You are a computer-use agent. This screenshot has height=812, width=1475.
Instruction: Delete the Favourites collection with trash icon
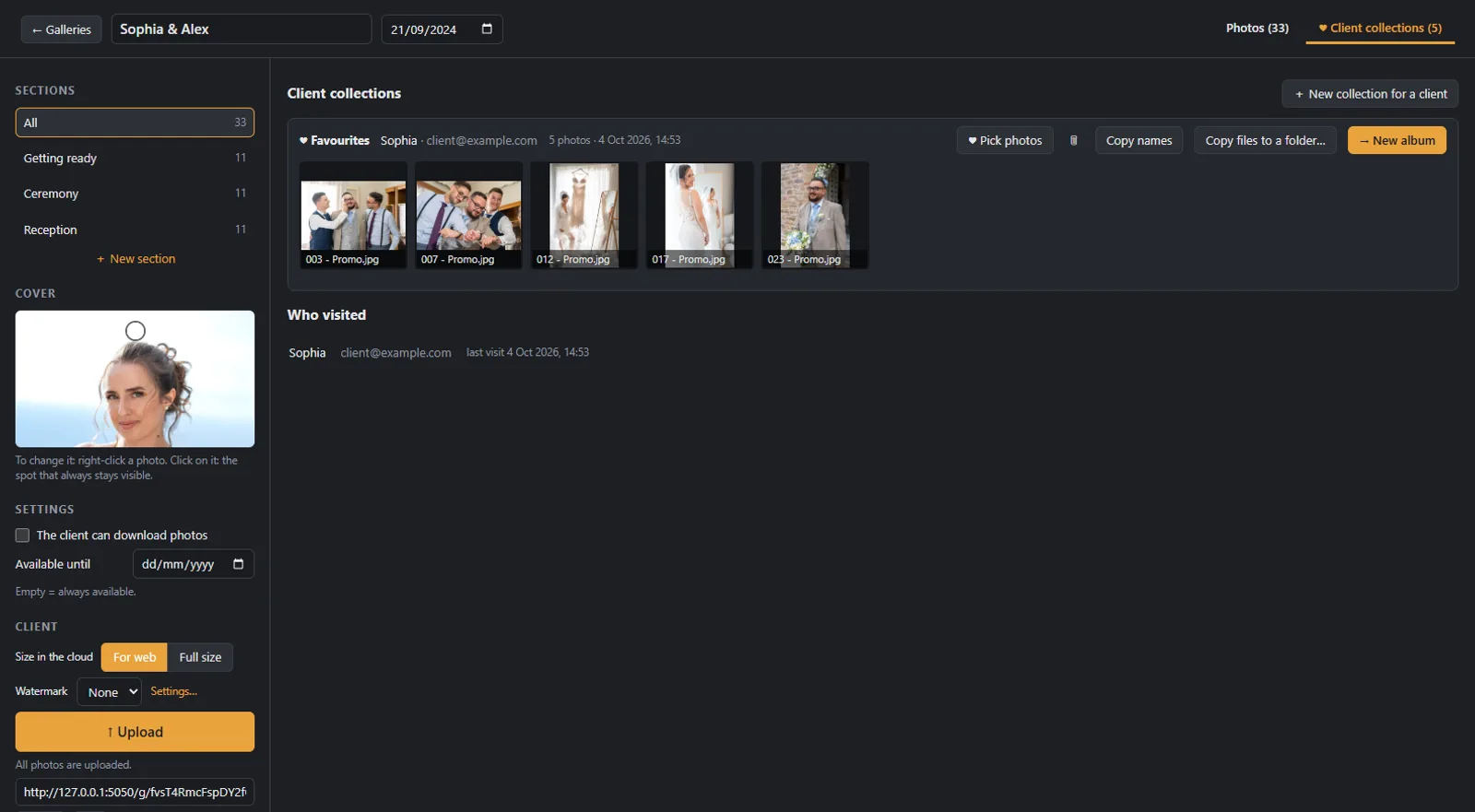tap(1073, 140)
